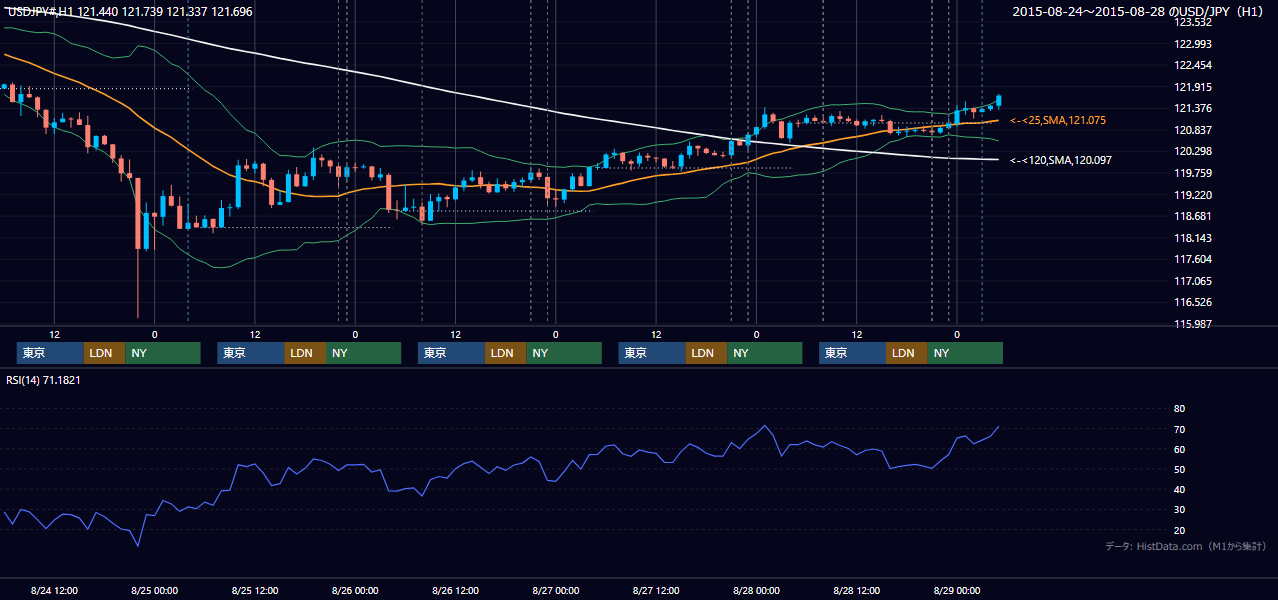
Task: Click RSI scale value 50
Action: [x=1179, y=469]
